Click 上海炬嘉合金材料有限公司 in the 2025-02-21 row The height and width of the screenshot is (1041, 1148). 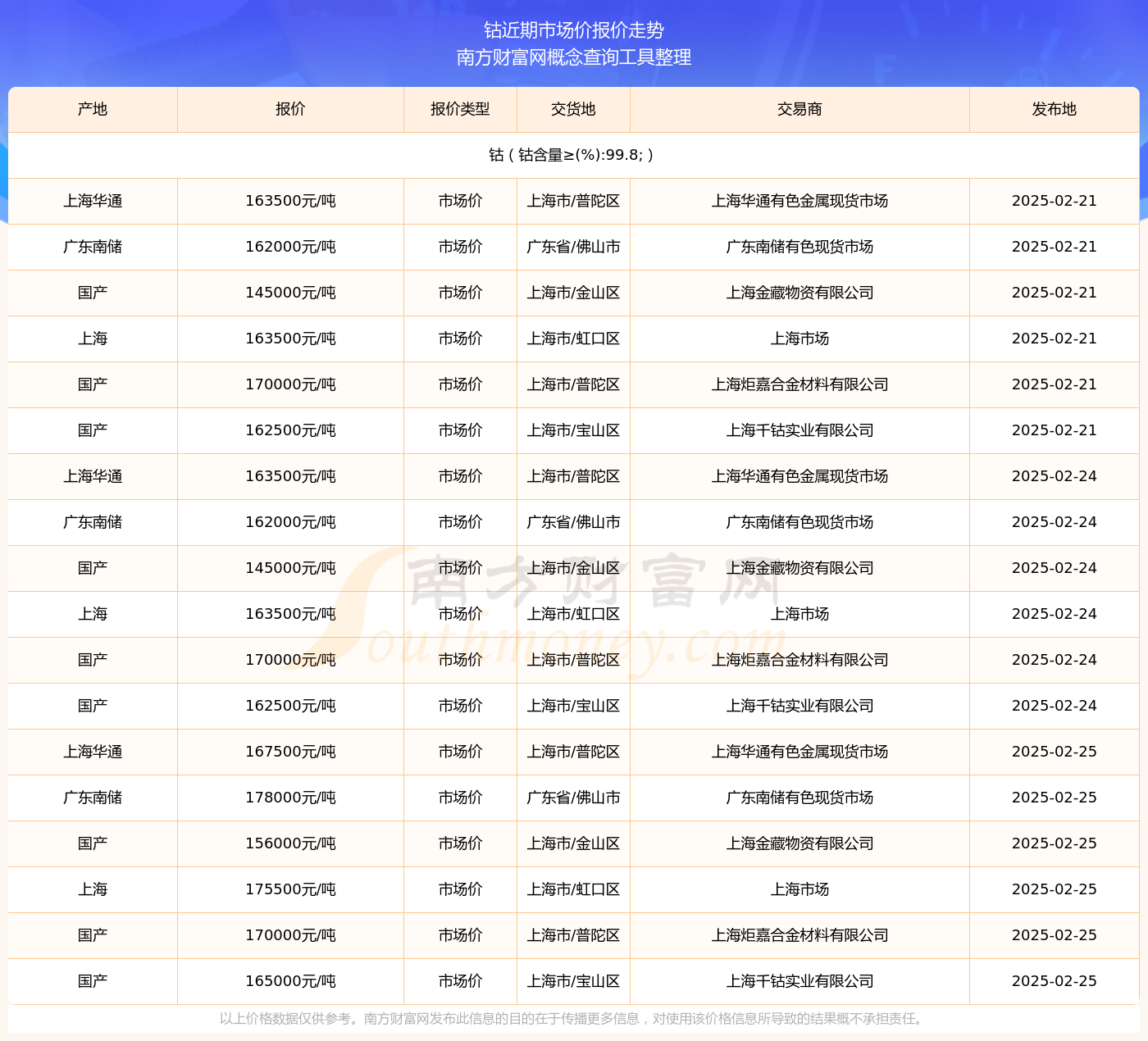coord(799,384)
